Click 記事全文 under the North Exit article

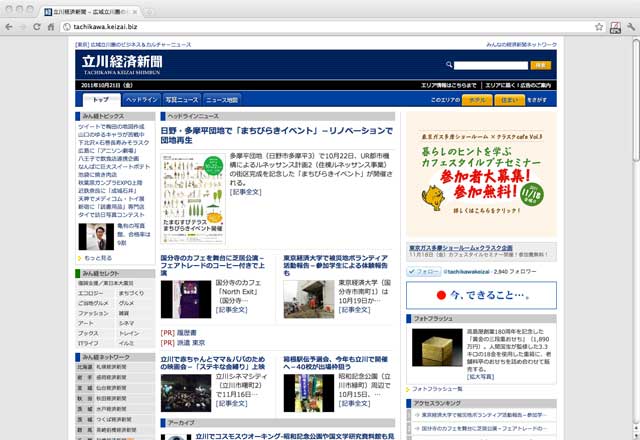[x=231, y=310]
